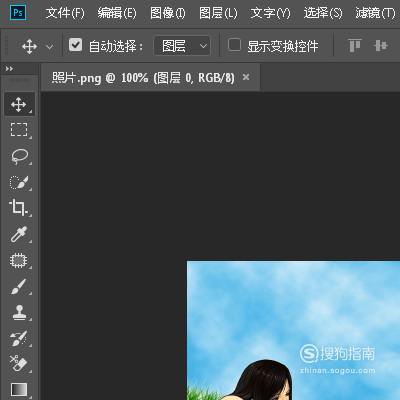
Task: Toggle the 自动选择 checkbox
Action: coord(75,44)
